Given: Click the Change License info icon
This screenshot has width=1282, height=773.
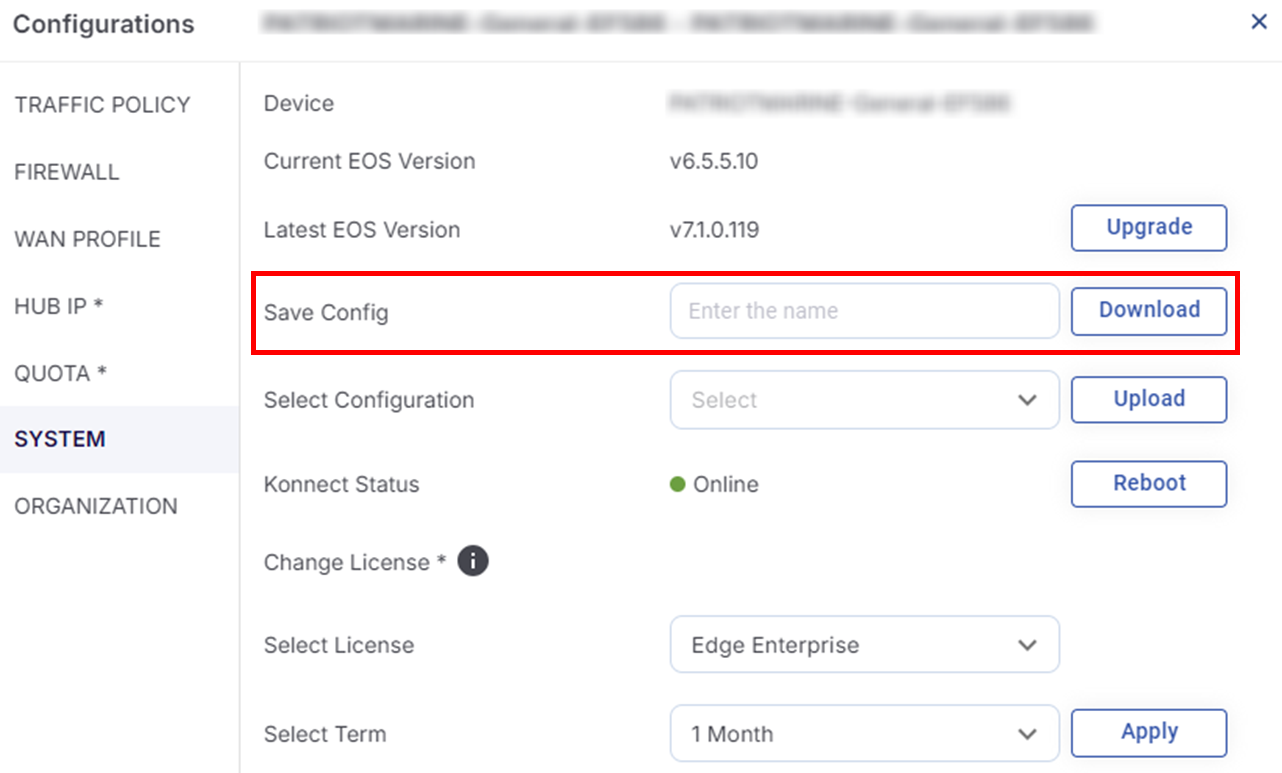Looking at the screenshot, I should point(473,562).
